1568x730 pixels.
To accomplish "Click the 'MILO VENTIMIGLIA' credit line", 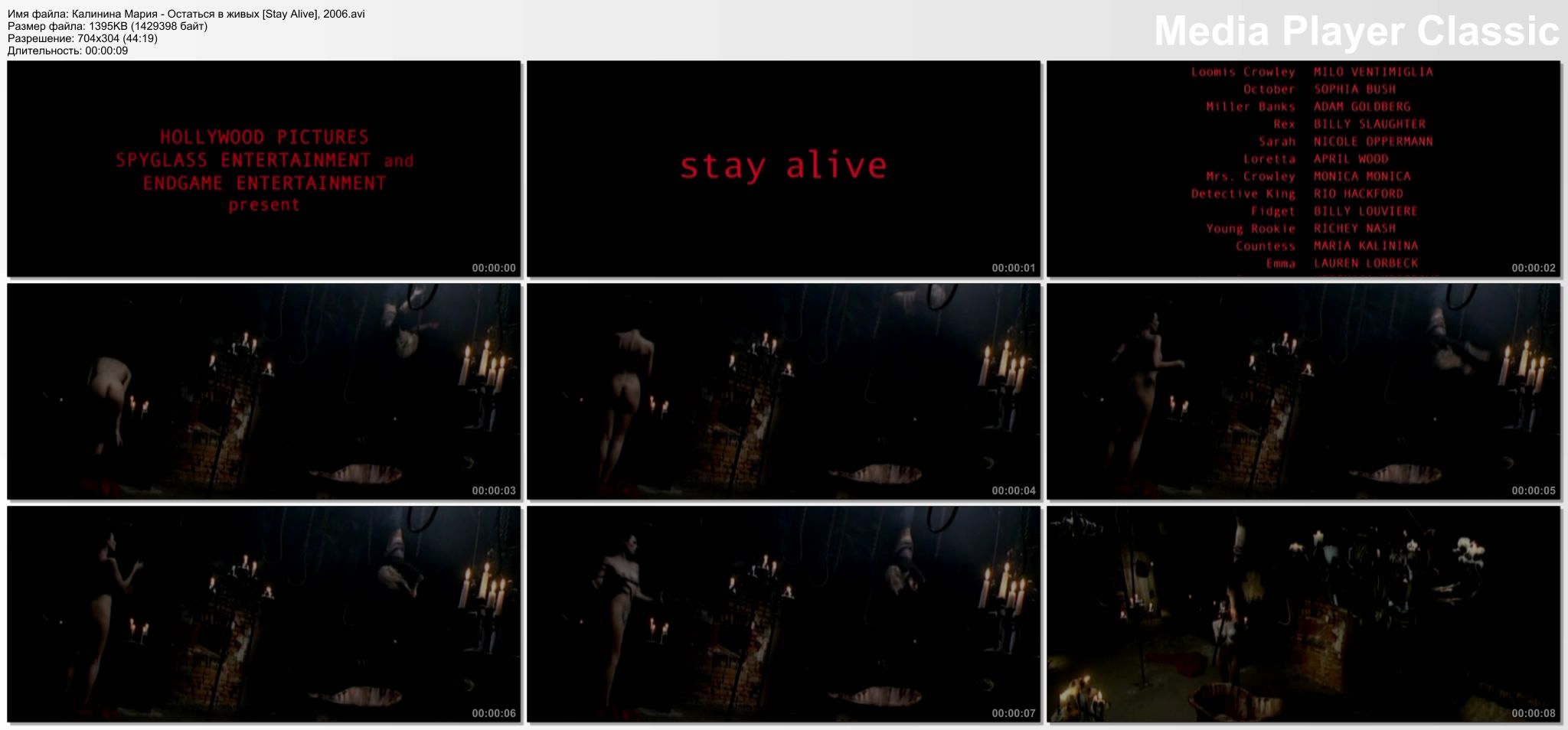I will tap(1373, 72).
